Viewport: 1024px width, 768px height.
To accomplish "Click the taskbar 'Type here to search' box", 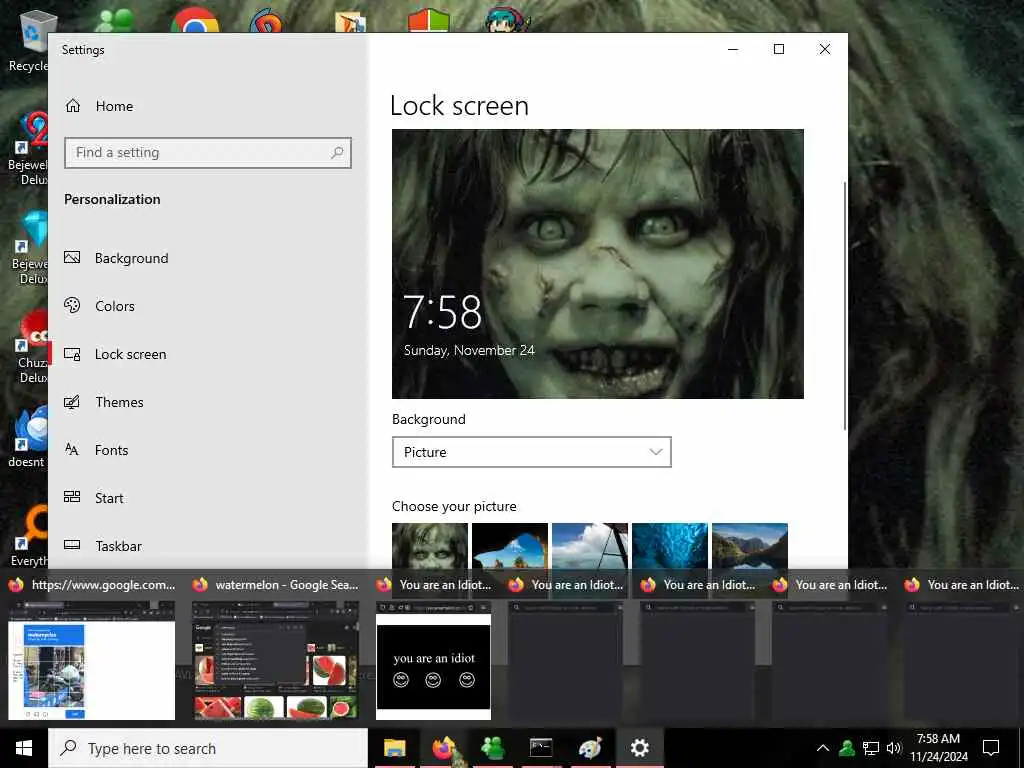I will [x=208, y=748].
